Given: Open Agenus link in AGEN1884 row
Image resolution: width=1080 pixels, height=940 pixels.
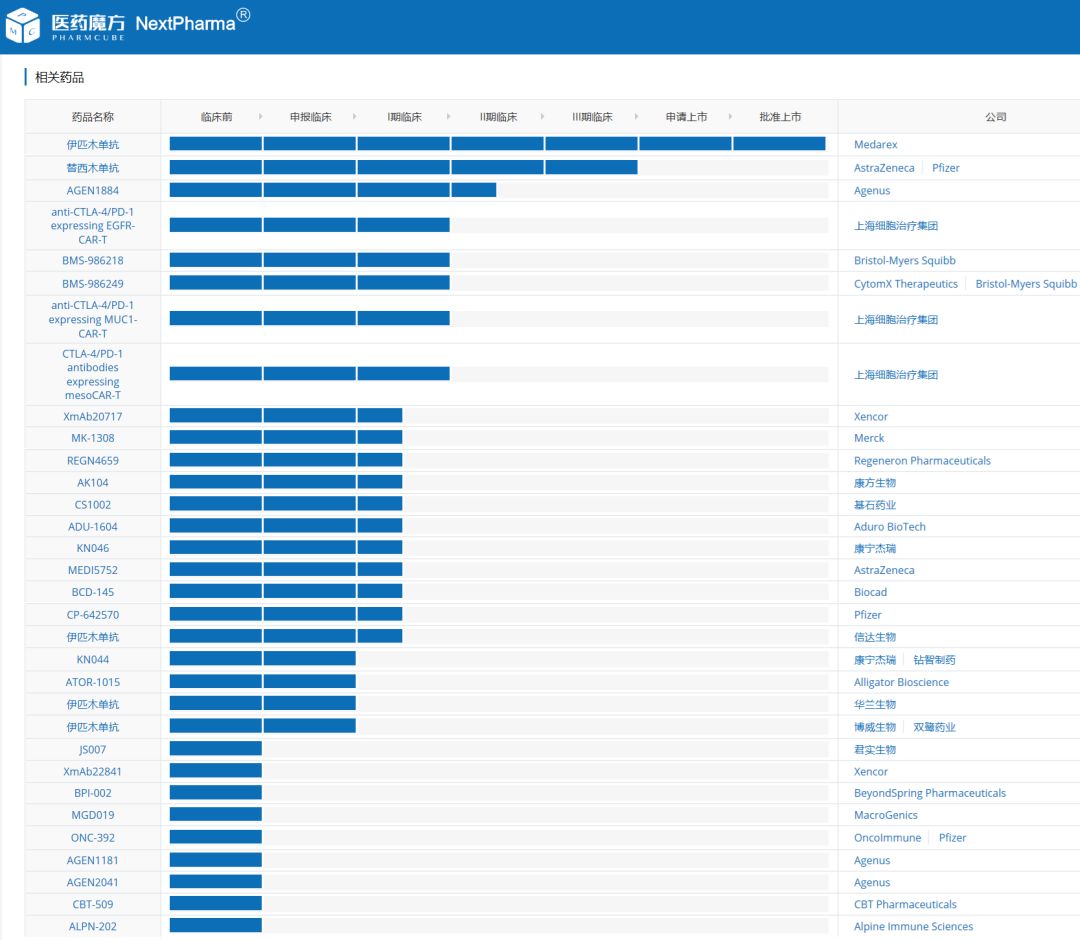Looking at the screenshot, I should coord(872,191).
